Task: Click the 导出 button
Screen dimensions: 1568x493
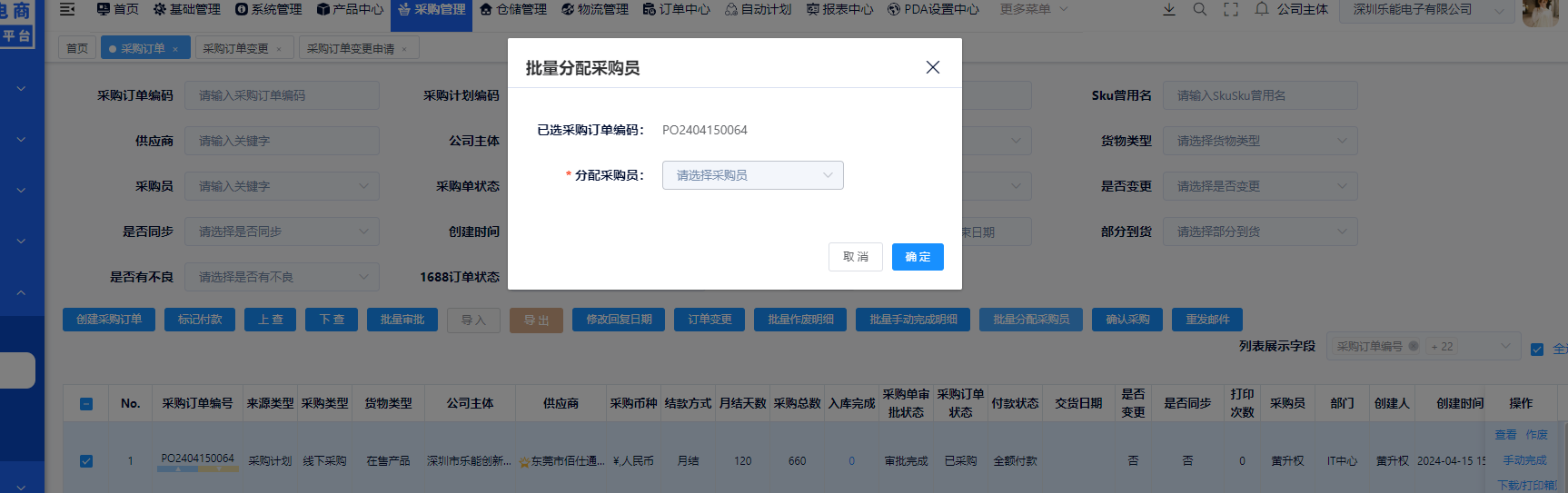Action: point(536,320)
